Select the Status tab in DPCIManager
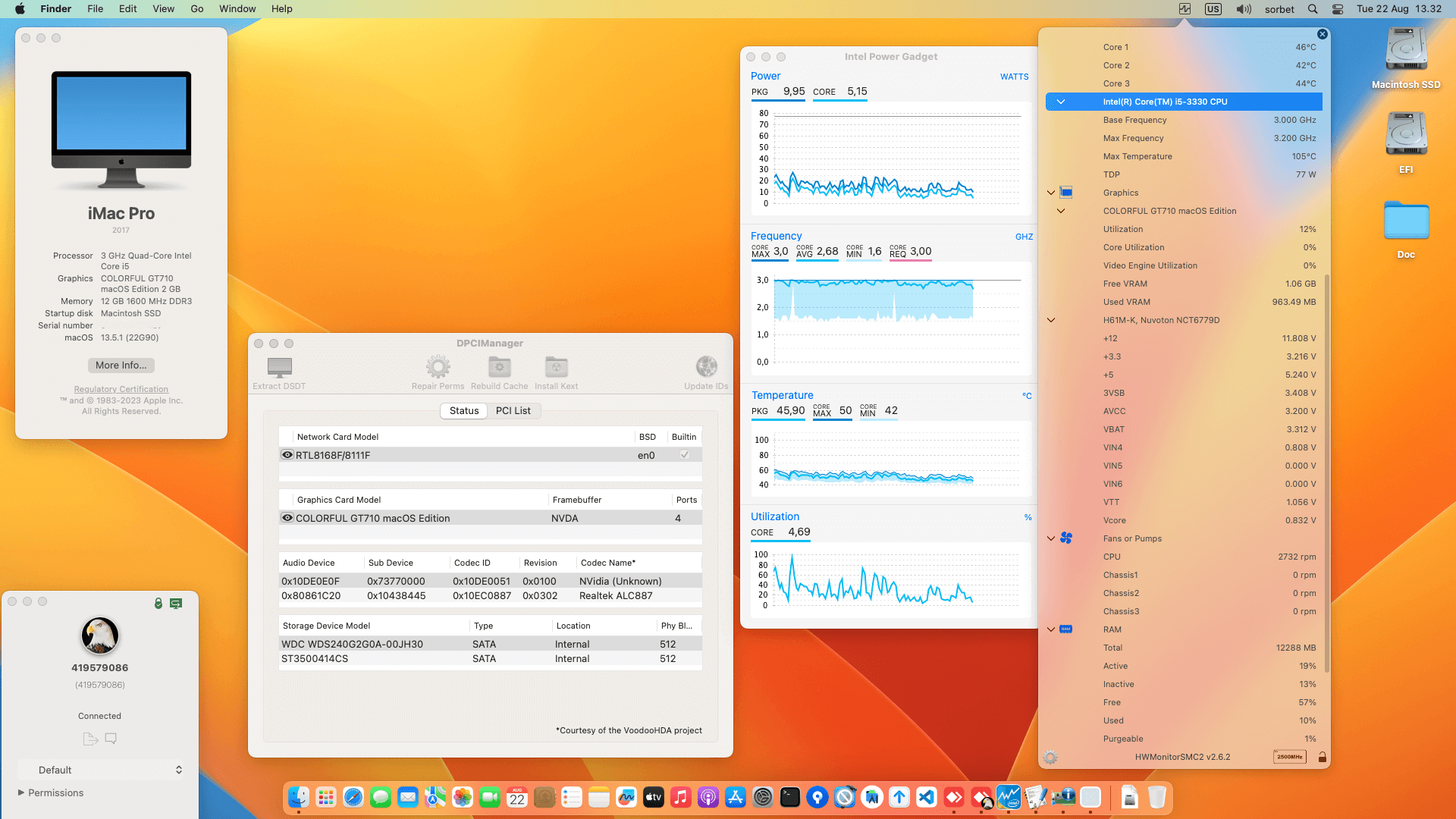1456x819 pixels. [464, 410]
